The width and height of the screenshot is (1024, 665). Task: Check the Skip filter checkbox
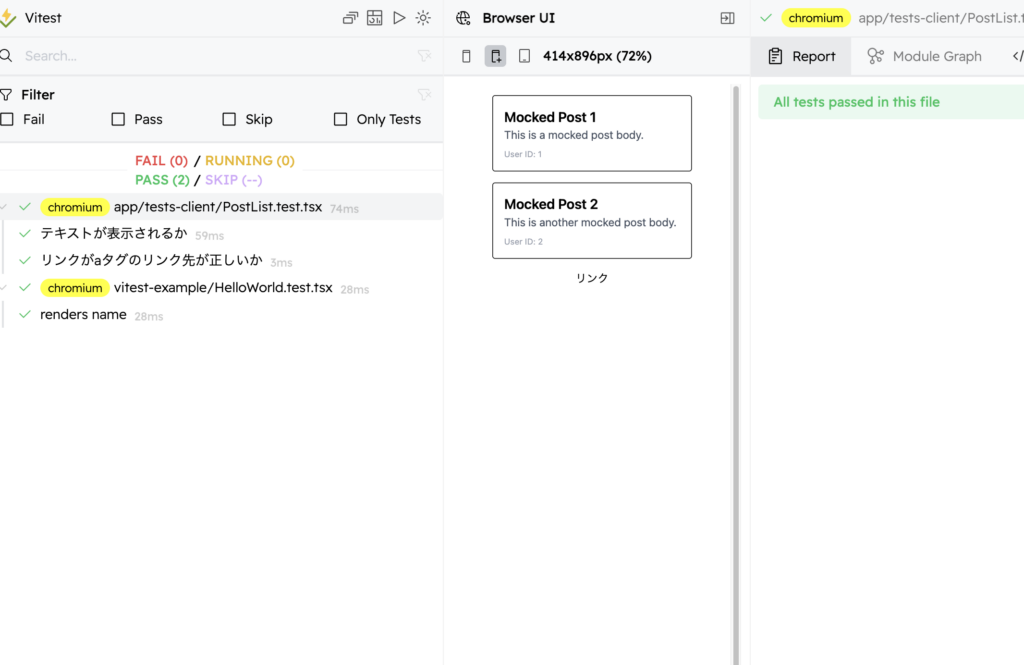[230, 119]
